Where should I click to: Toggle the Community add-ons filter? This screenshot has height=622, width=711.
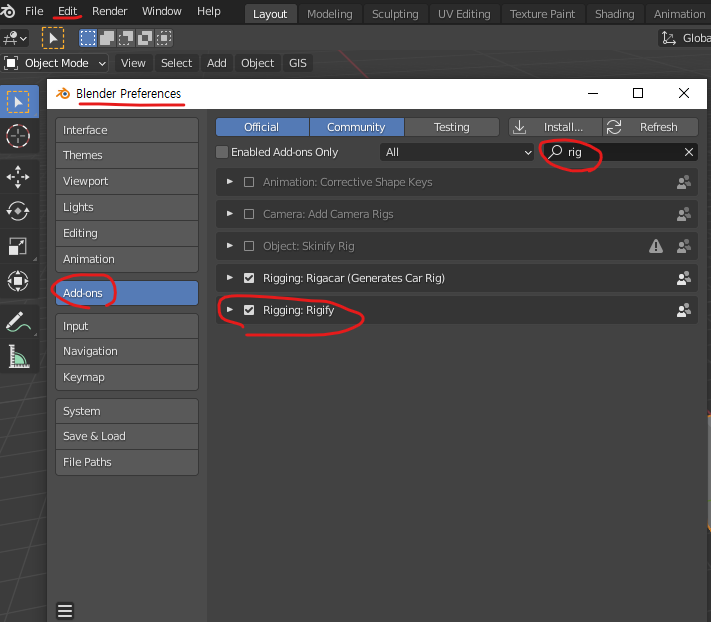pyautogui.click(x=356, y=127)
